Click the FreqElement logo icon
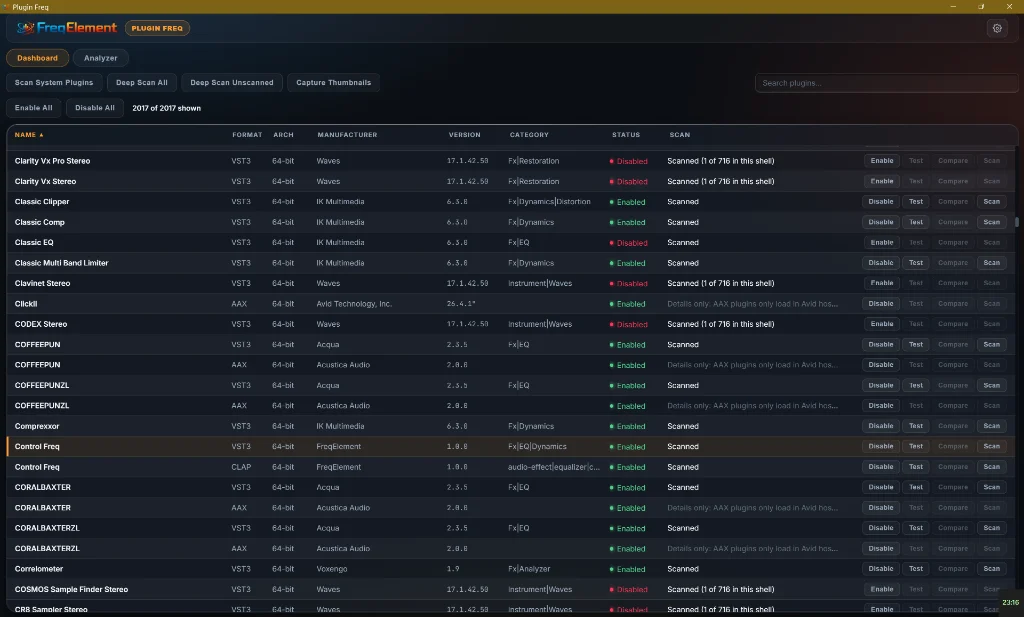The image size is (1024, 617). click(x=25, y=28)
